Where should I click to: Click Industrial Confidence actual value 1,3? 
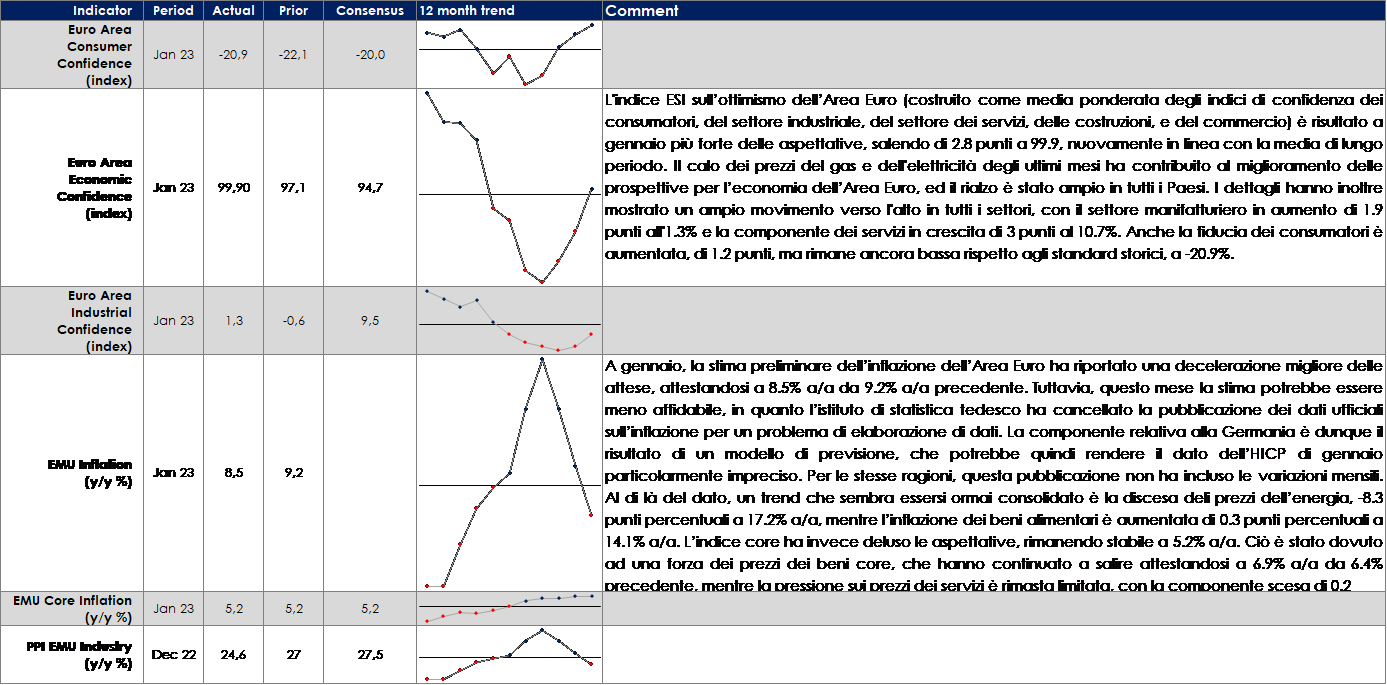click(x=234, y=321)
